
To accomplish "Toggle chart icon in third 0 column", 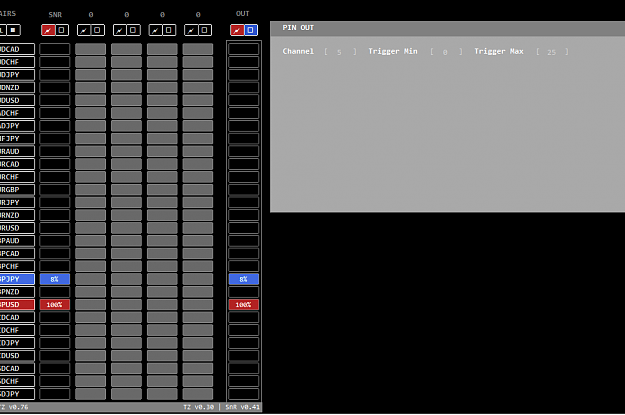I will pos(155,30).
